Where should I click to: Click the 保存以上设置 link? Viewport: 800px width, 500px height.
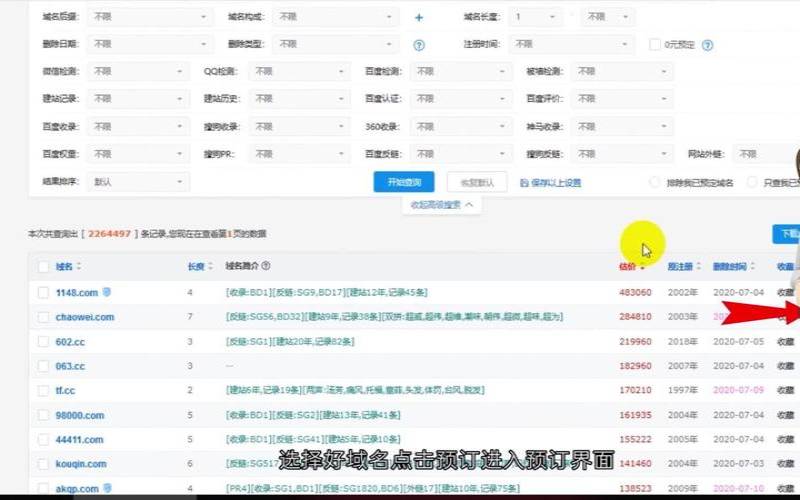(x=556, y=183)
